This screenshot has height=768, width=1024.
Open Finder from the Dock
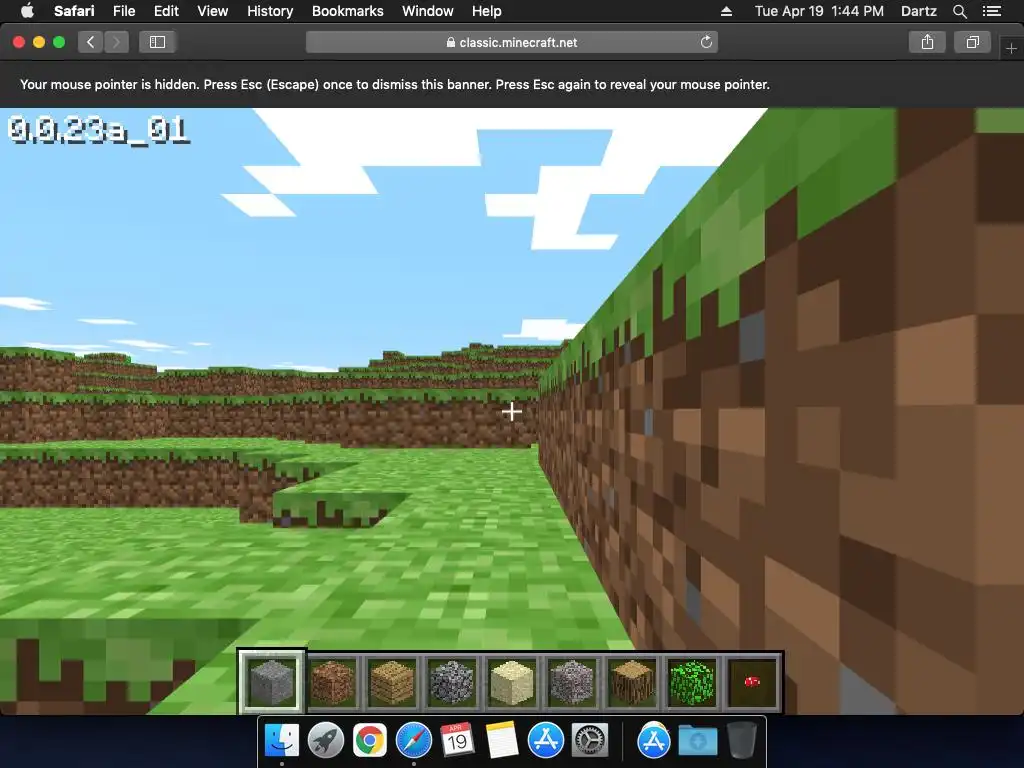[281, 741]
